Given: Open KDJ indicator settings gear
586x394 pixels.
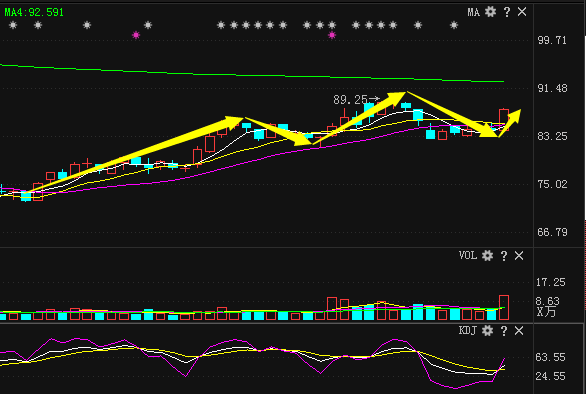Looking at the screenshot, I should tap(487, 331).
